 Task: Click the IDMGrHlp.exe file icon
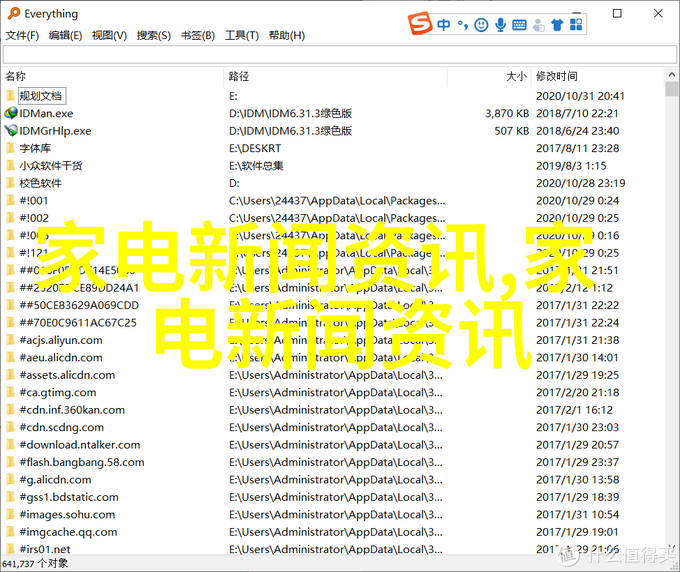11,131
